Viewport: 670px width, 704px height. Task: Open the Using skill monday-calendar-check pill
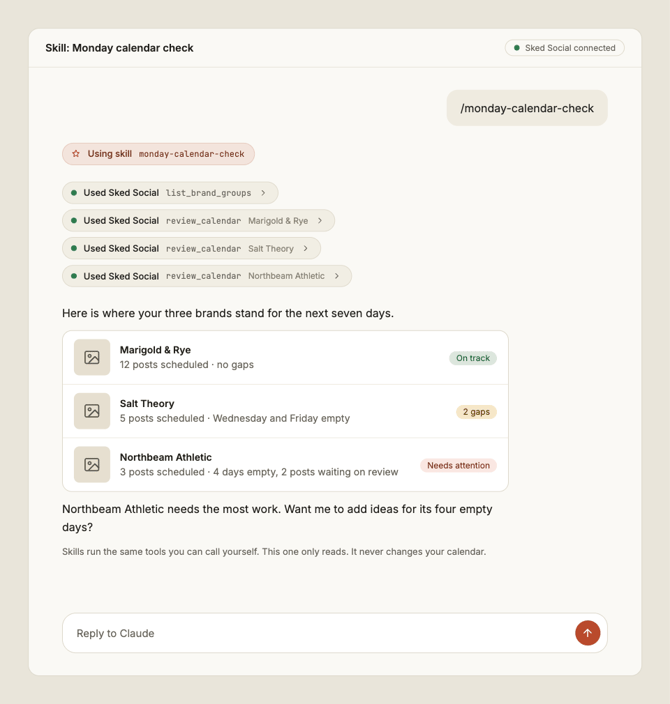click(x=159, y=154)
